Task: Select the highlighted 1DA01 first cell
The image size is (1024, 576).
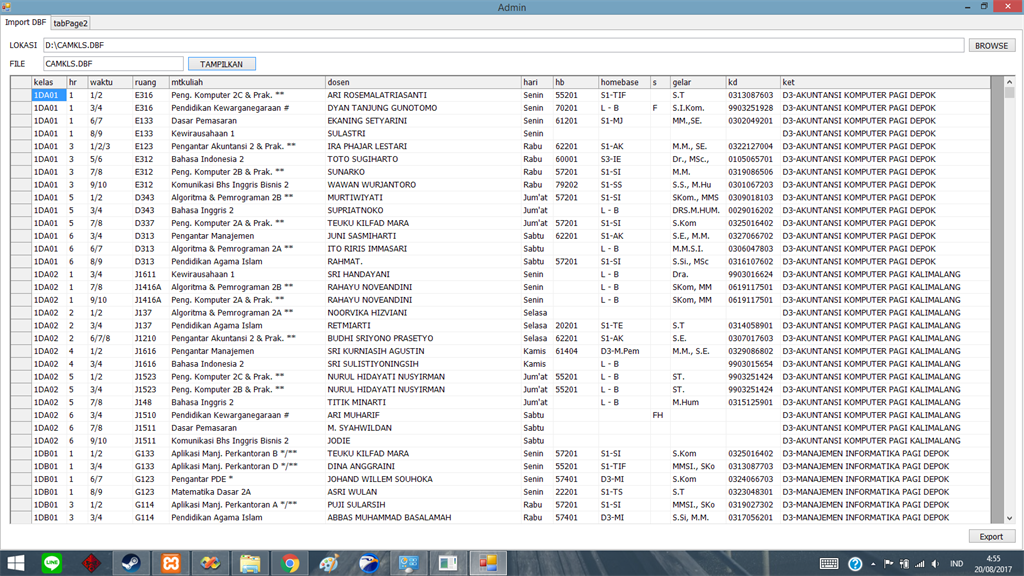Action: [49, 95]
